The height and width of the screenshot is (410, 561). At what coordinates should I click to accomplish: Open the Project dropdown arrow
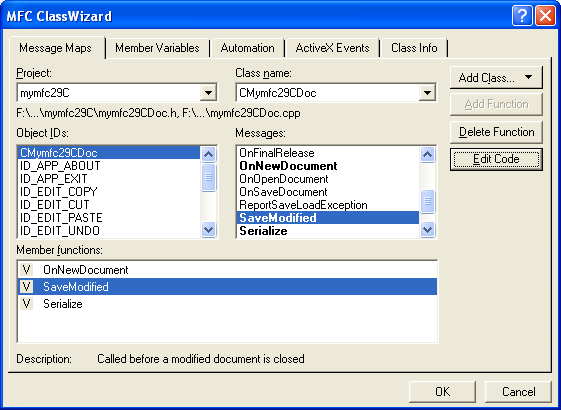click(208, 93)
